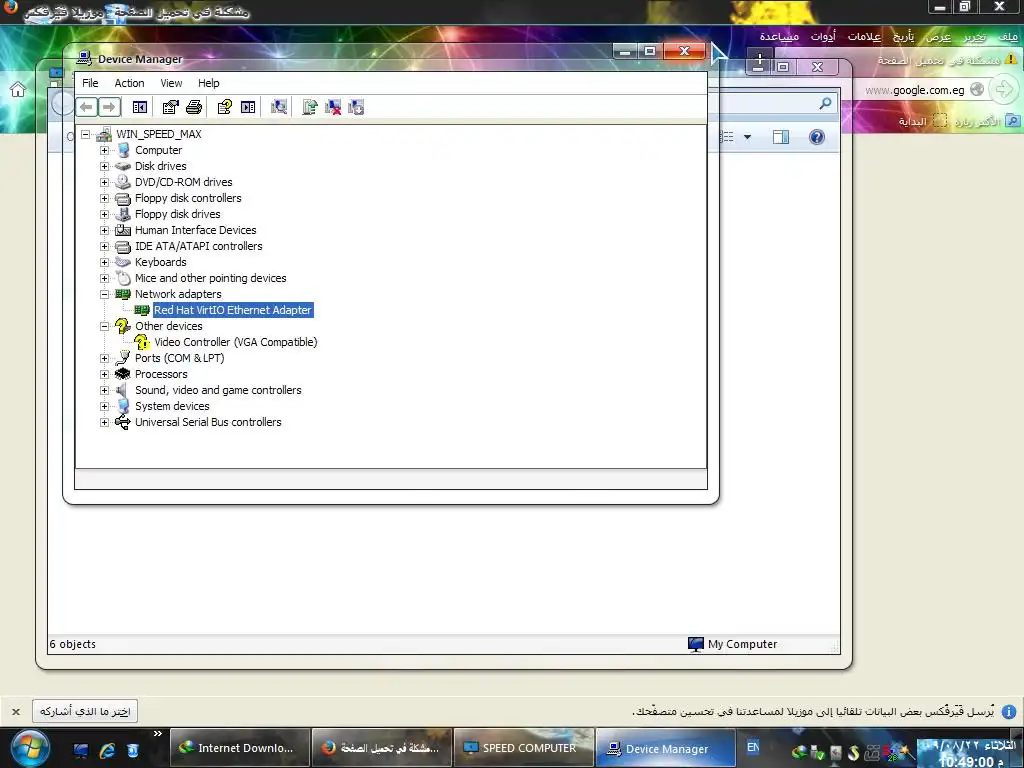Click the Firefox address bar showing www.google.com.eg
This screenshot has height=768, width=1024.
(x=914, y=90)
